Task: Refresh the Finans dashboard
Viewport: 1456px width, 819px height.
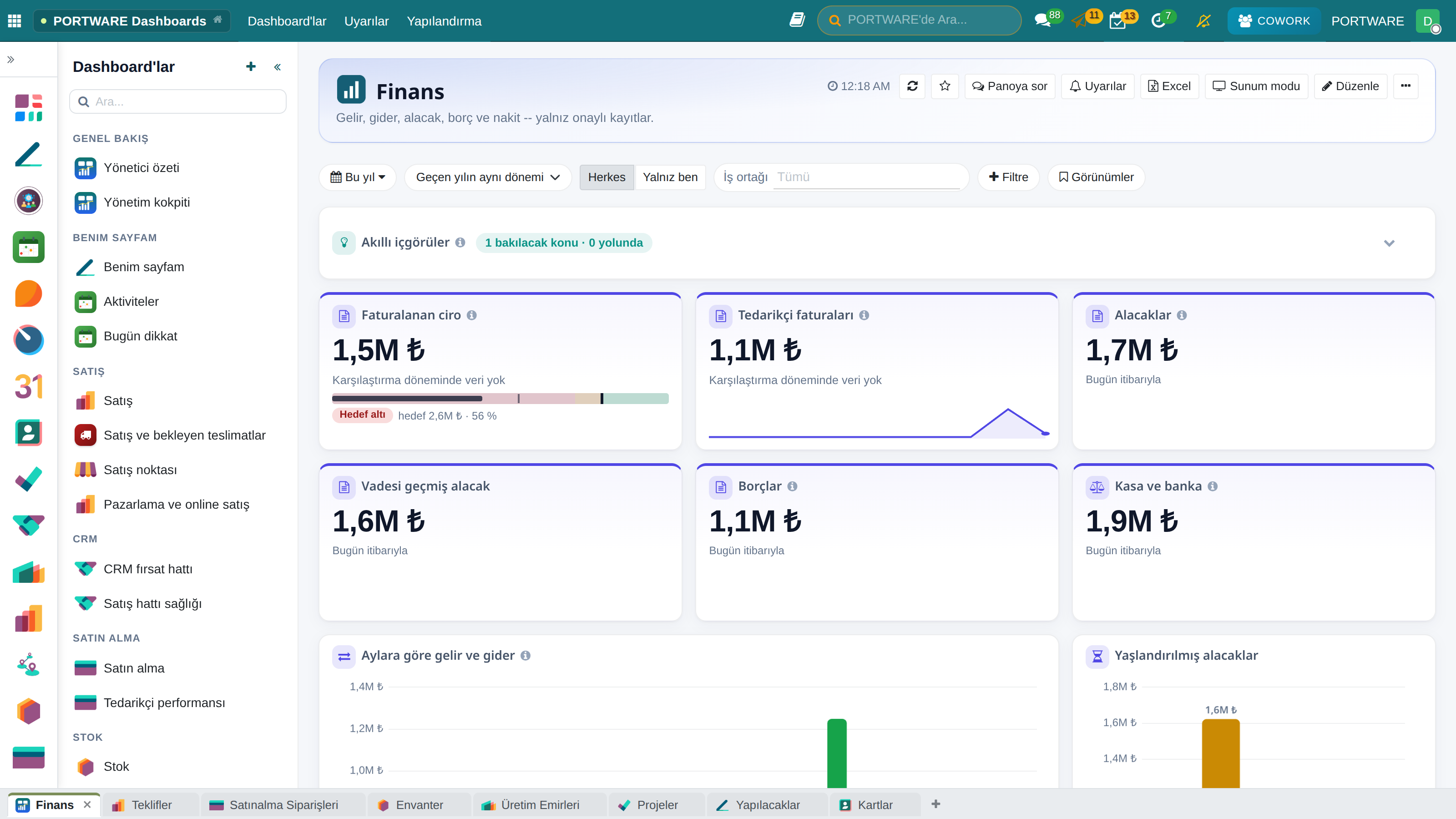Action: (912, 86)
